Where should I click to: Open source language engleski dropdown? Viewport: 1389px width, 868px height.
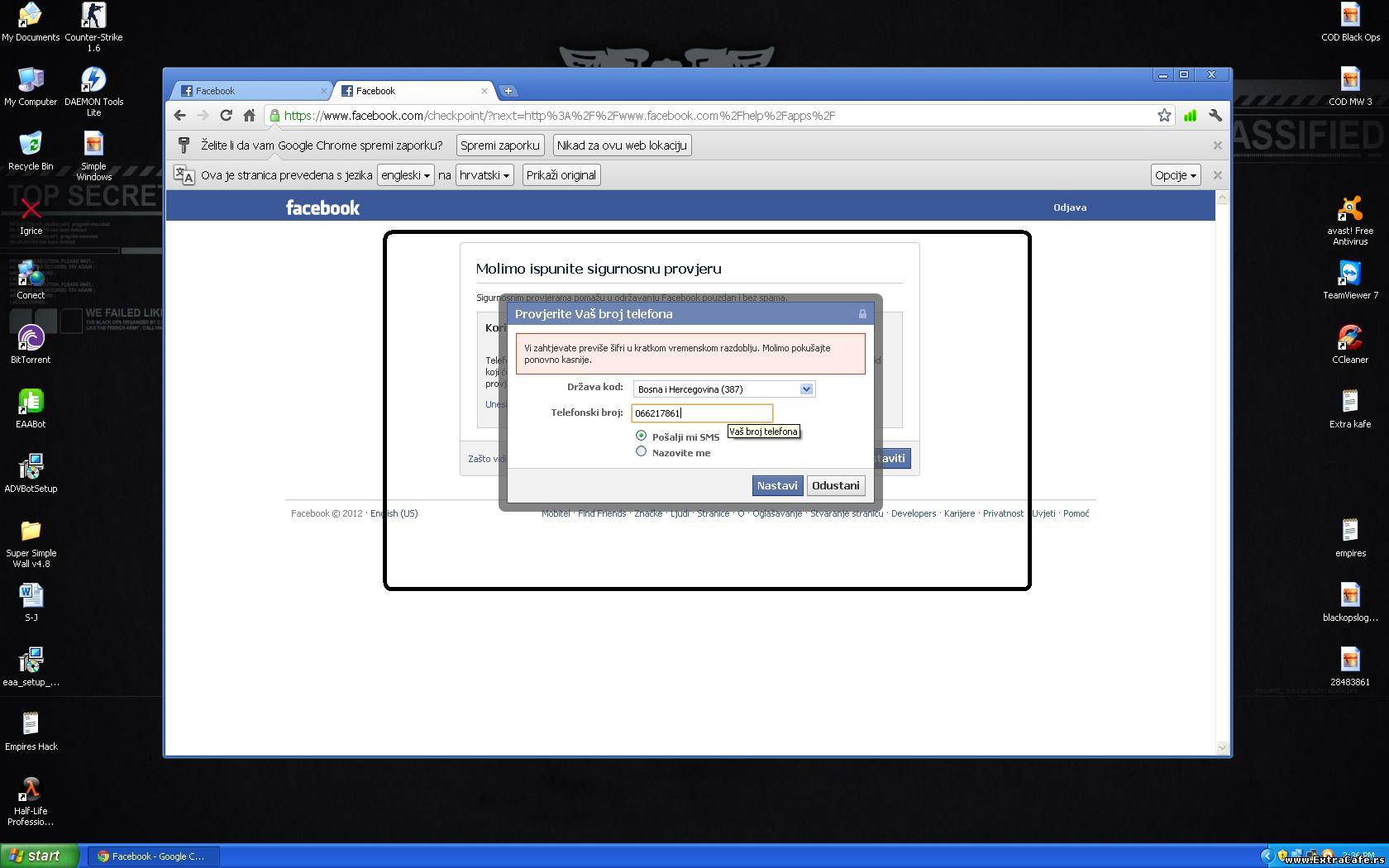click(x=405, y=175)
